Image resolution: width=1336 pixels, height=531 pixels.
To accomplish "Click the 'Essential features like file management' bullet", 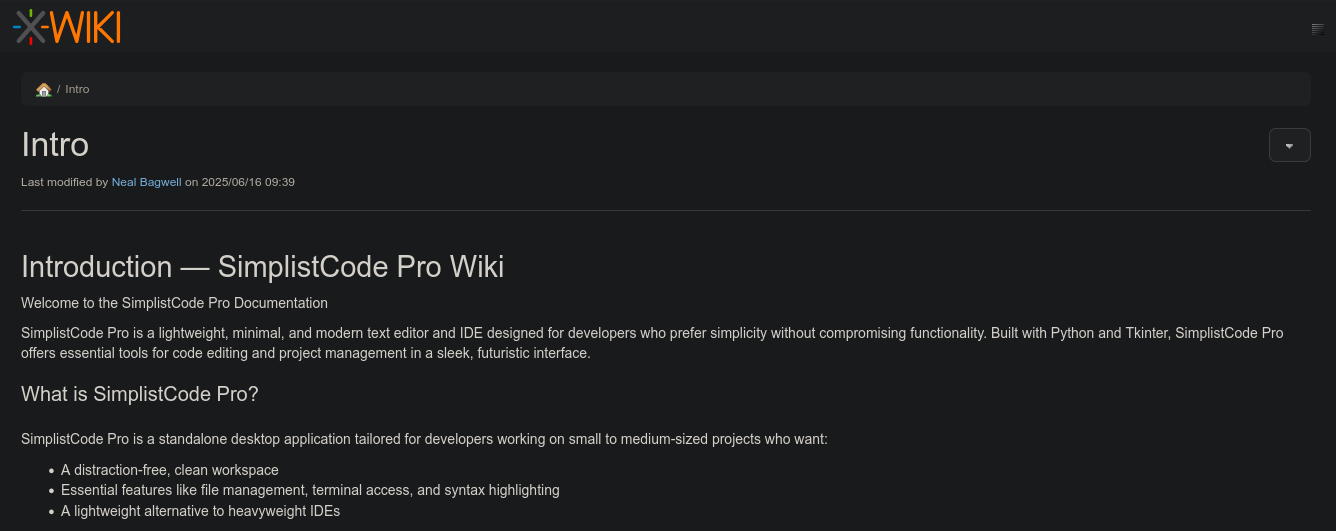I will (310, 490).
